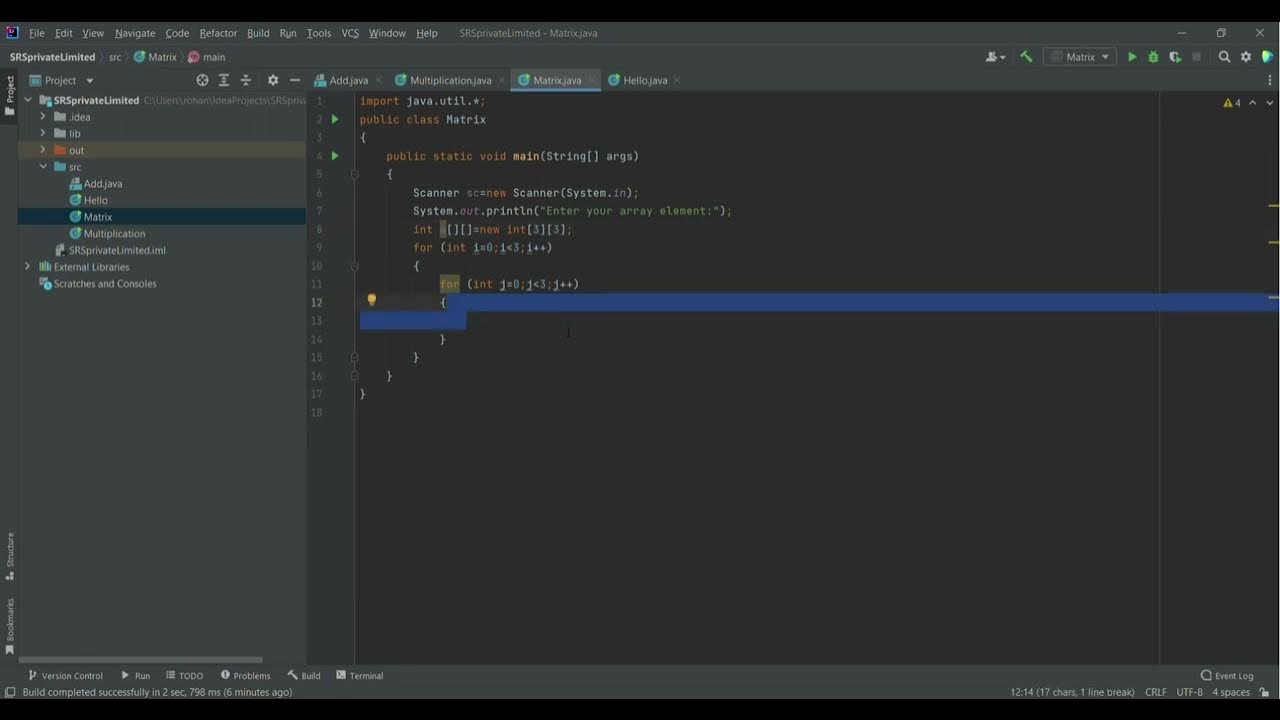The height and width of the screenshot is (720, 1280).
Task: Click run gutter arrow beside main method
Action: [x=335, y=156]
